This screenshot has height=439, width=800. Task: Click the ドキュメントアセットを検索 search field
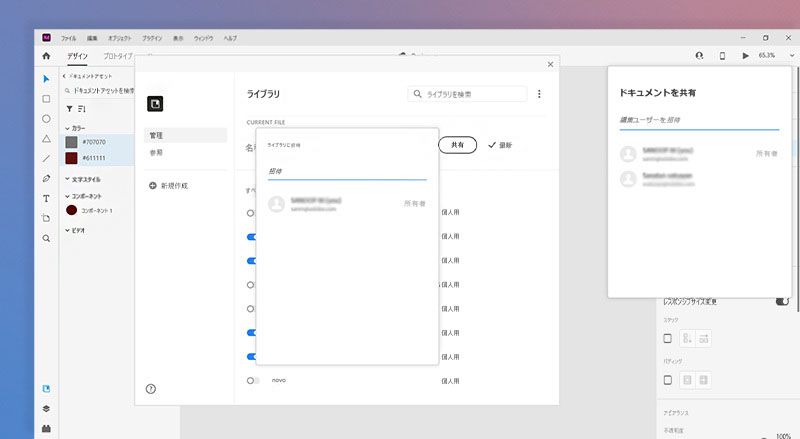(x=100, y=90)
